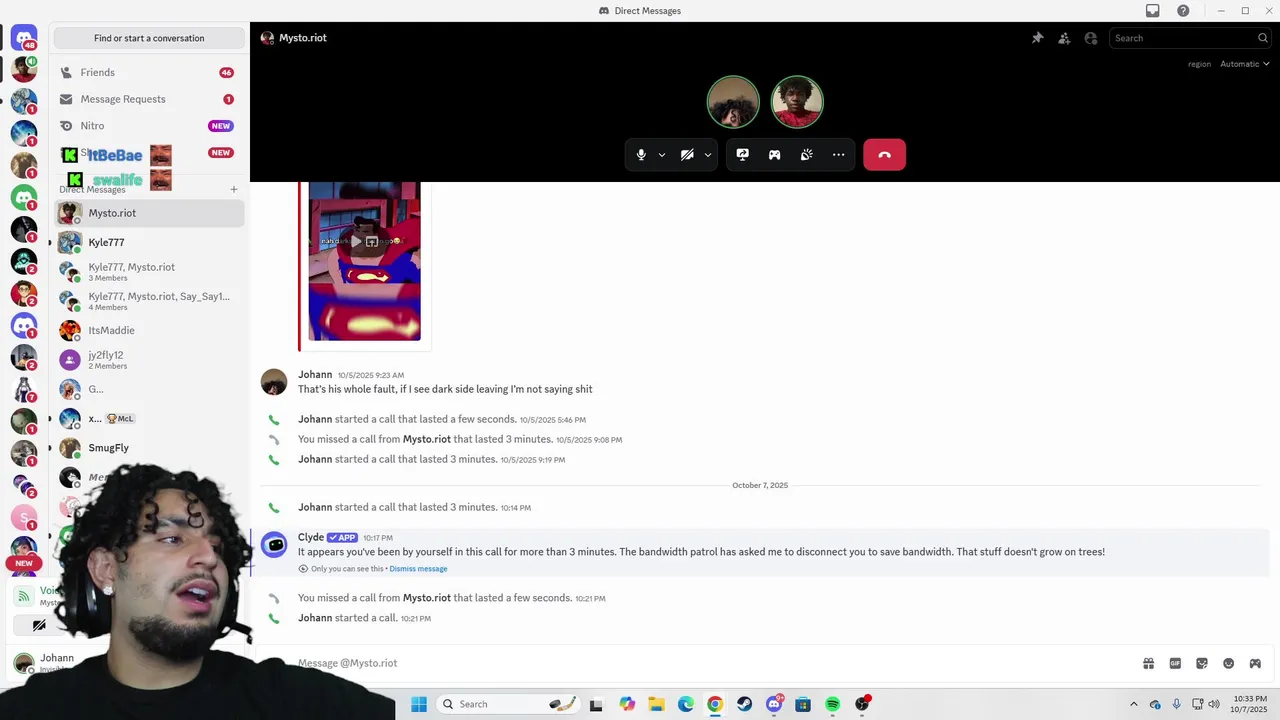Show hidden system tray icons chevron
The height and width of the screenshot is (720, 1280).
(1133, 704)
